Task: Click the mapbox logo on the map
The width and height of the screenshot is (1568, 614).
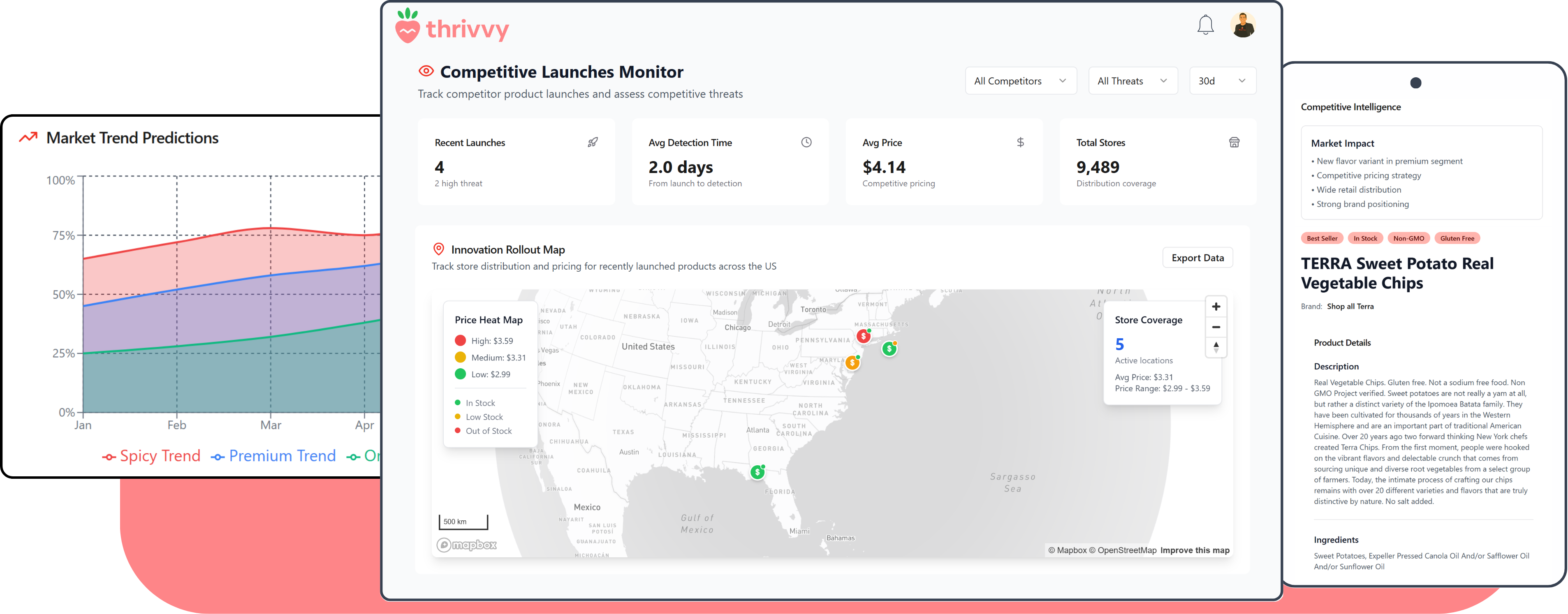Action: point(466,545)
